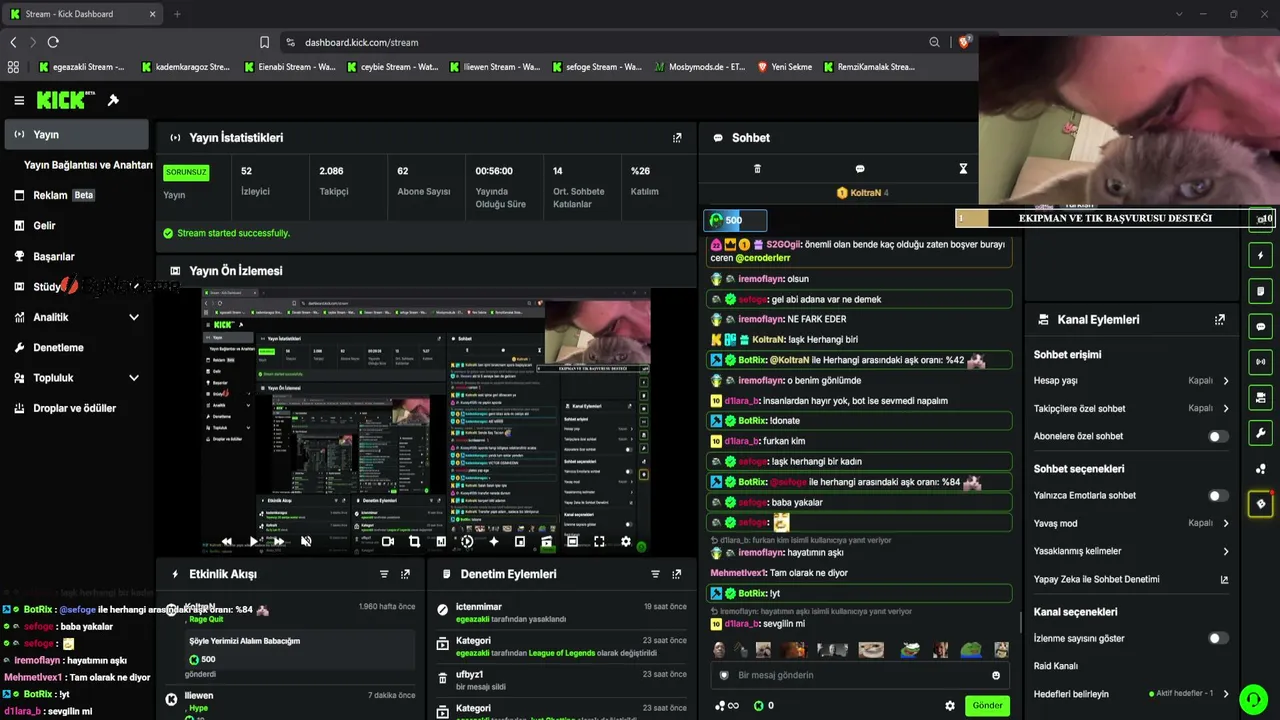This screenshot has height=720, width=1280.
Task: Open Yayın Bağlantısı ve Anahtarı in the sidebar
Action: click(x=88, y=165)
